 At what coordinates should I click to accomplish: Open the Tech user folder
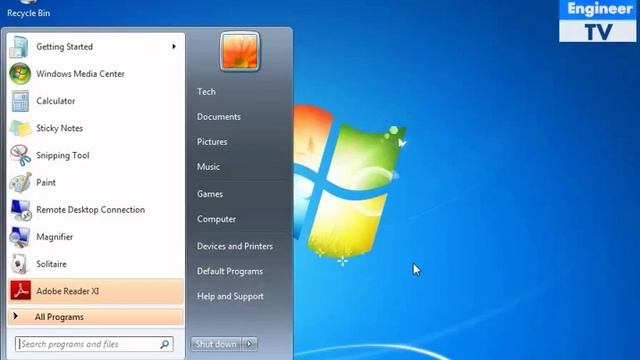206,92
